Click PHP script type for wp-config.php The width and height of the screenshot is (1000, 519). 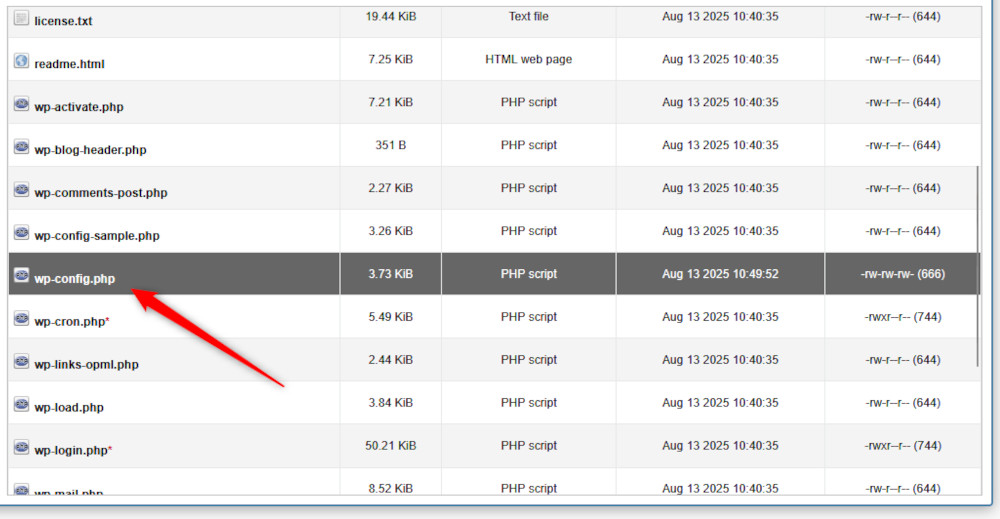tap(529, 274)
